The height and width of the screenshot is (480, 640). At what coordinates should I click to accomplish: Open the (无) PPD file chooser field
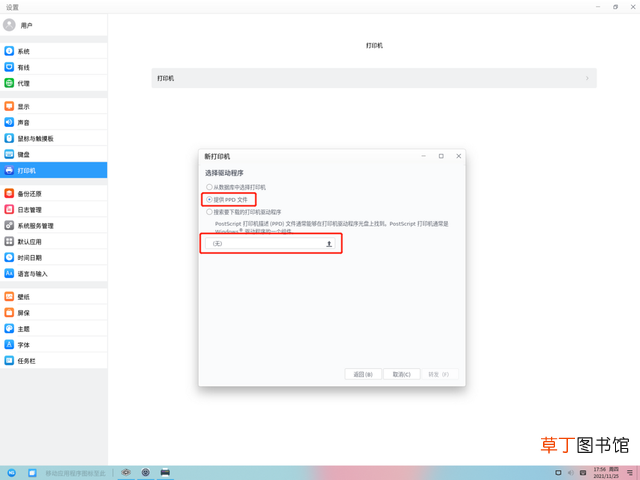(x=270, y=244)
